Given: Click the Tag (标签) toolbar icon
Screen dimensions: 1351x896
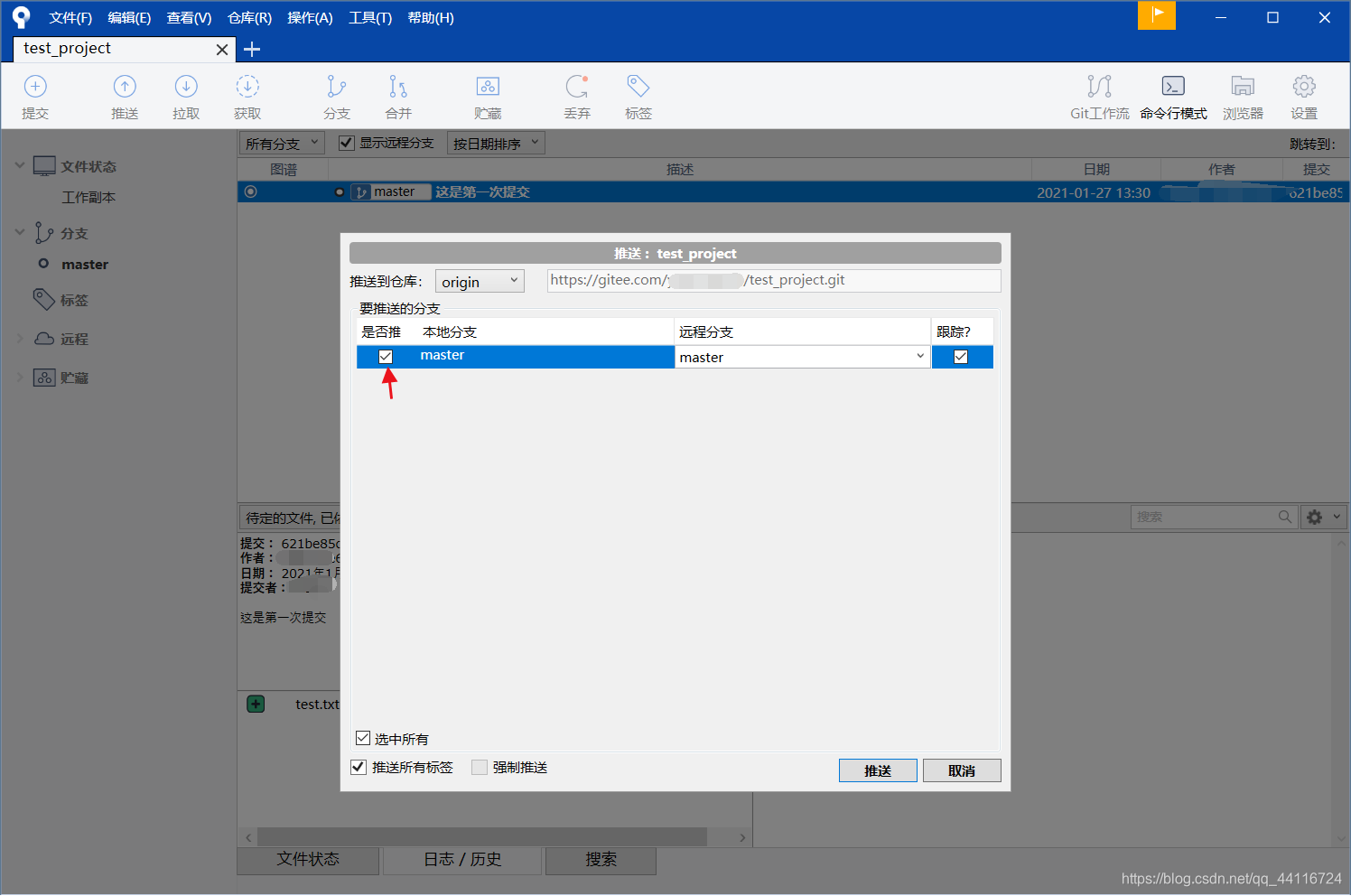Looking at the screenshot, I should 638,87.
